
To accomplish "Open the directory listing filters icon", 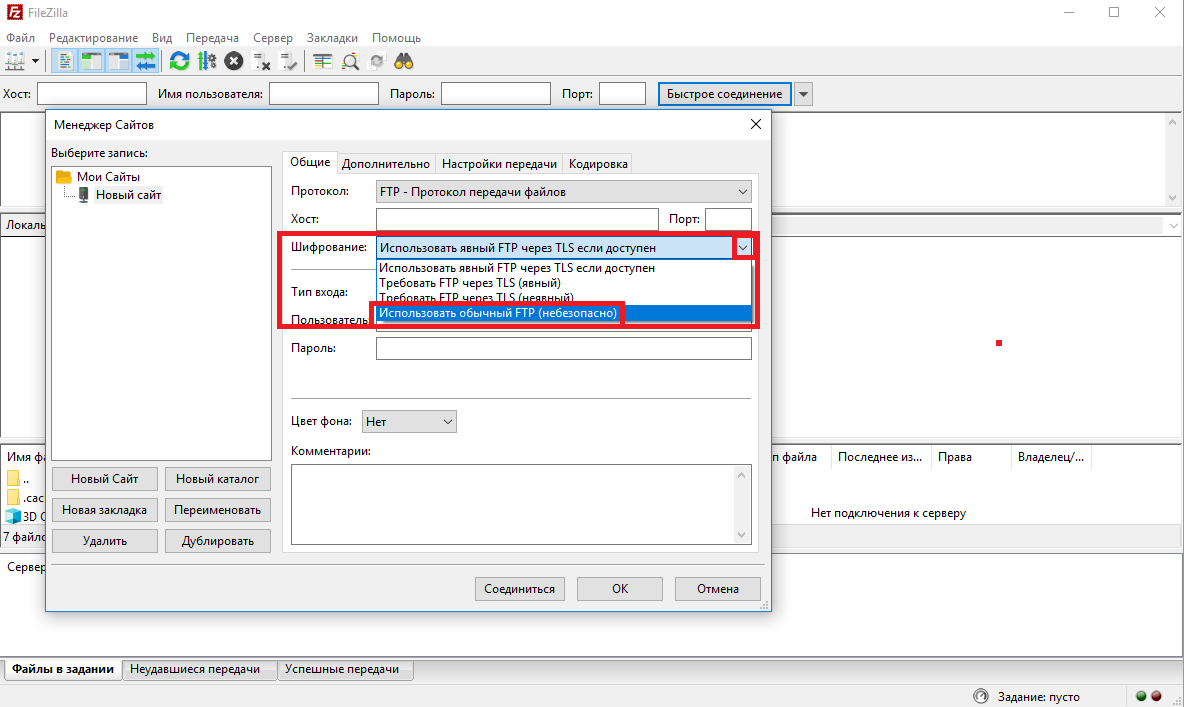I will pyautogui.click(x=322, y=61).
